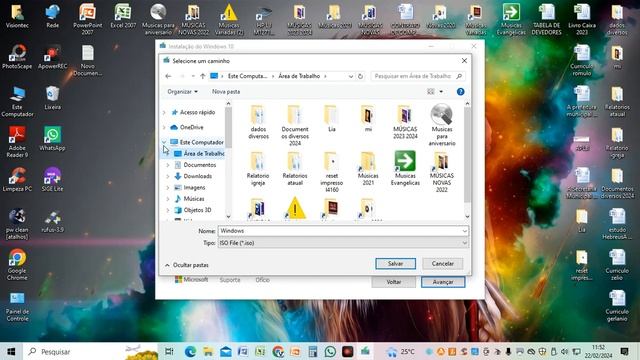Open Adobe Reader 9 desktop shortcut
The image size is (640, 360).
click(17, 142)
